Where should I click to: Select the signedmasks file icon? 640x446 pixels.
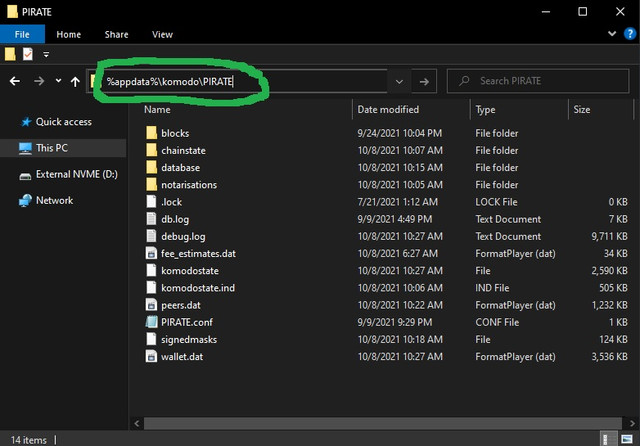pyautogui.click(x=151, y=339)
